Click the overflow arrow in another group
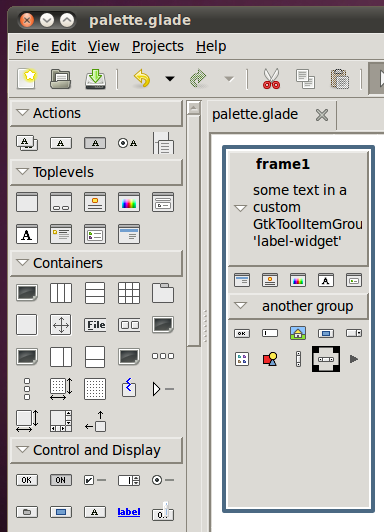 pyautogui.click(x=354, y=359)
